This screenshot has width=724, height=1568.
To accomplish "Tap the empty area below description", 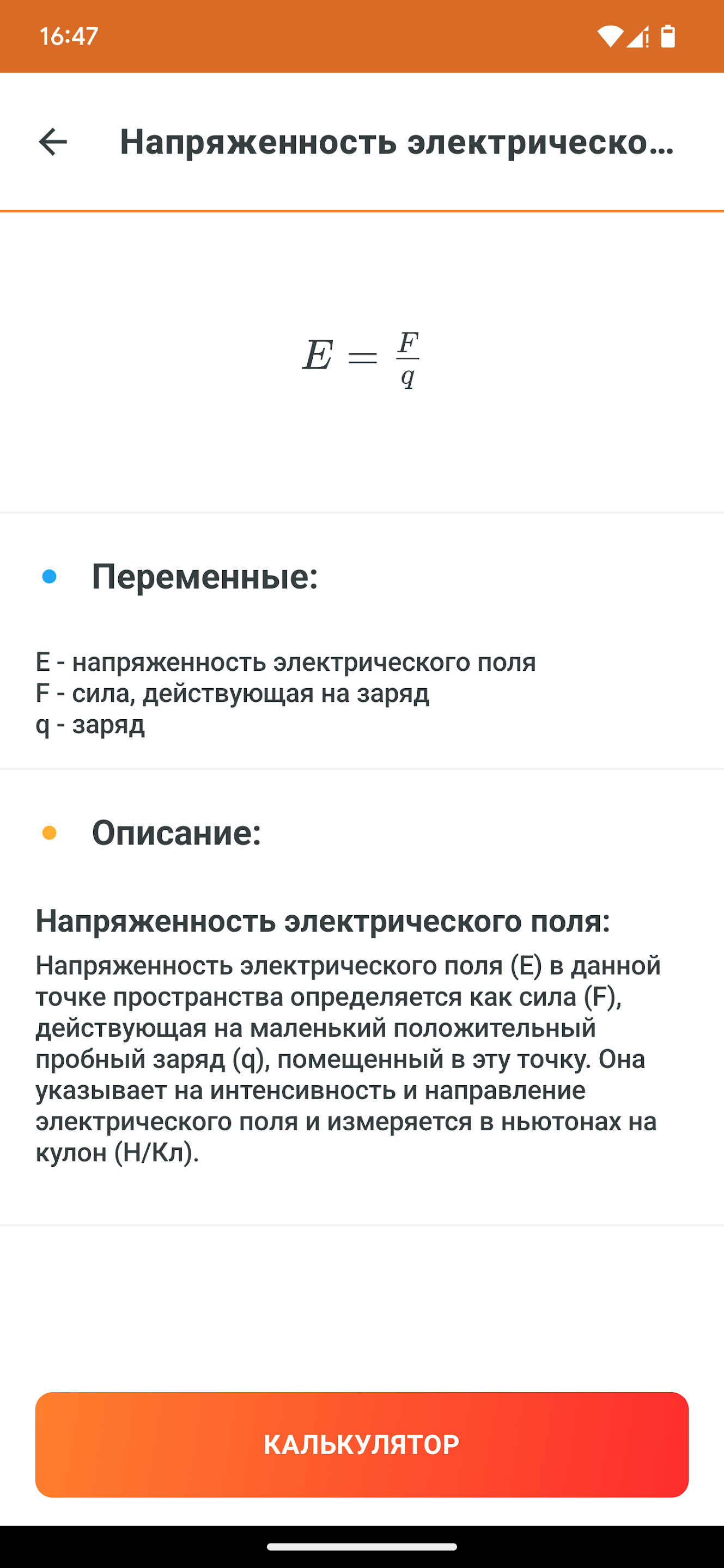I will pyautogui.click(x=362, y=1290).
